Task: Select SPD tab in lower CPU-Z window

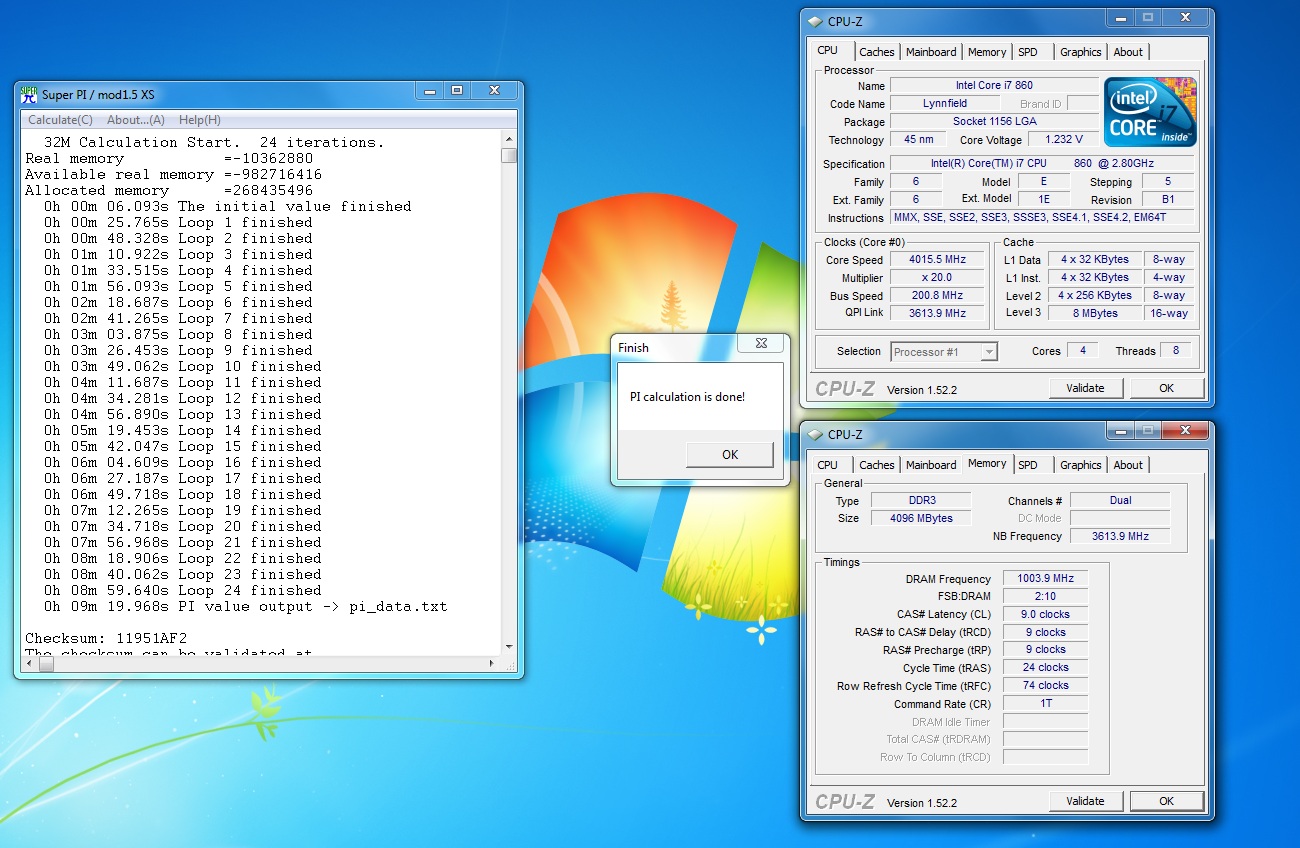Action: 1028,465
